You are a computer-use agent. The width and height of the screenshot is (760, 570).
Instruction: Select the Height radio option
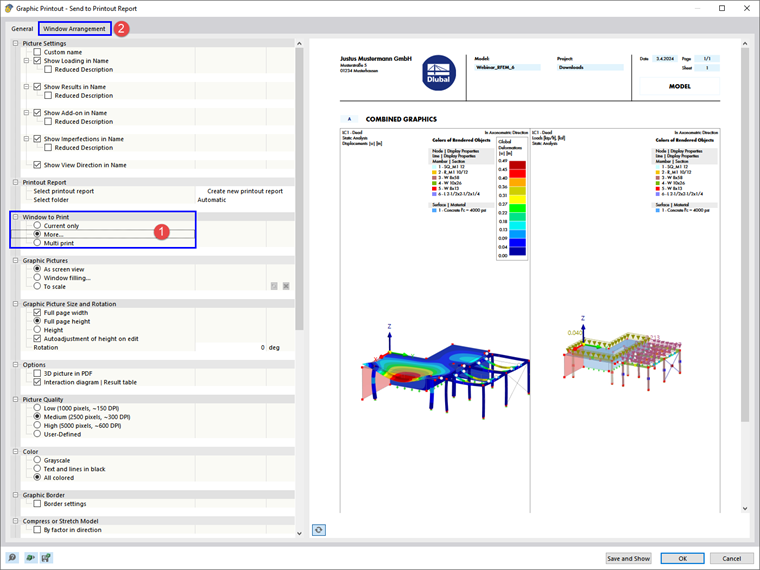coord(37,330)
